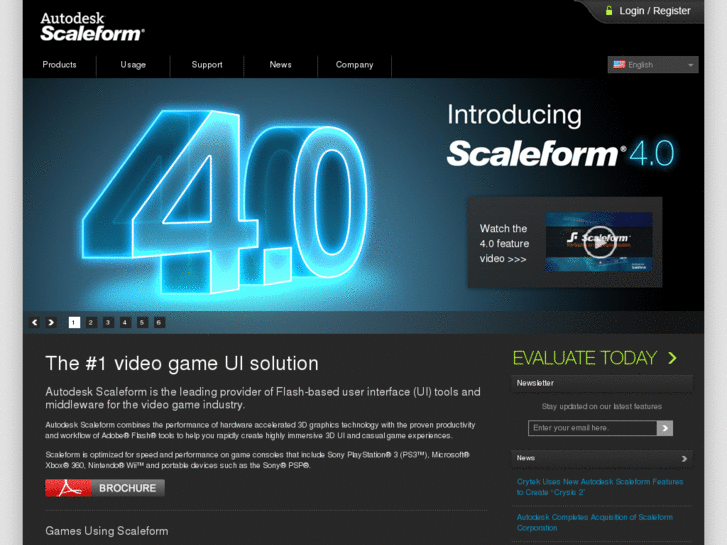The width and height of the screenshot is (727, 545).
Task: Select slide 4 in the carousel
Action: pos(125,322)
